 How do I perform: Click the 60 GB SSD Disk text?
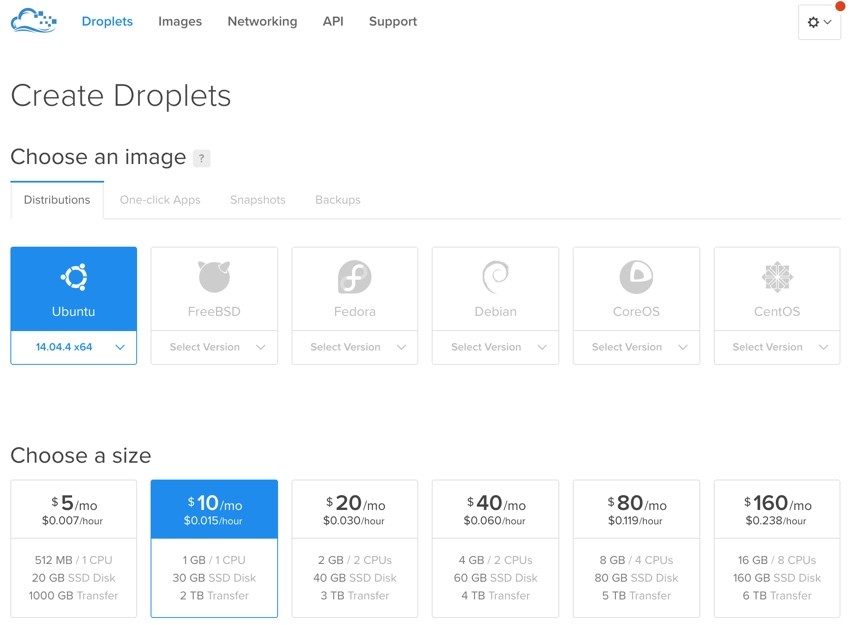[x=495, y=578]
